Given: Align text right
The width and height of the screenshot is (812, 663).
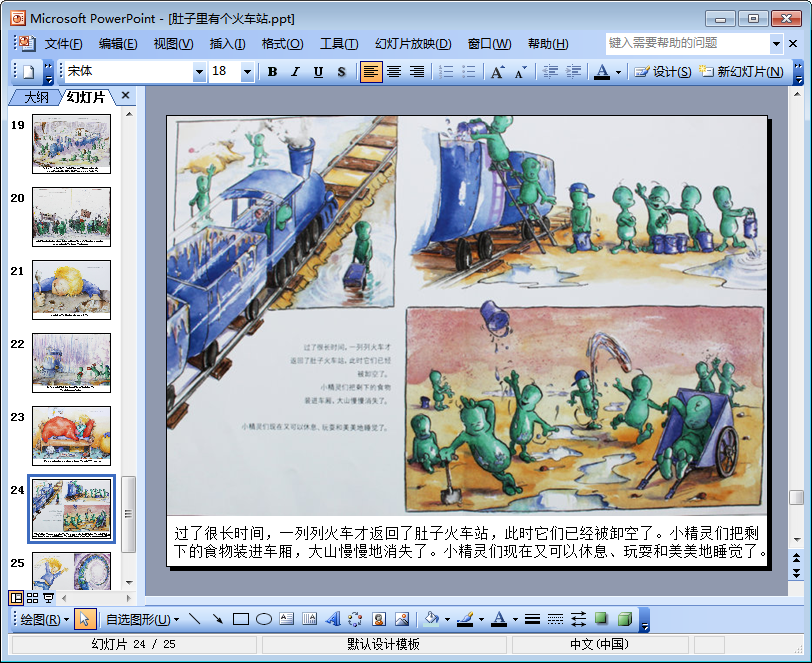Looking at the screenshot, I should click(x=417, y=71).
